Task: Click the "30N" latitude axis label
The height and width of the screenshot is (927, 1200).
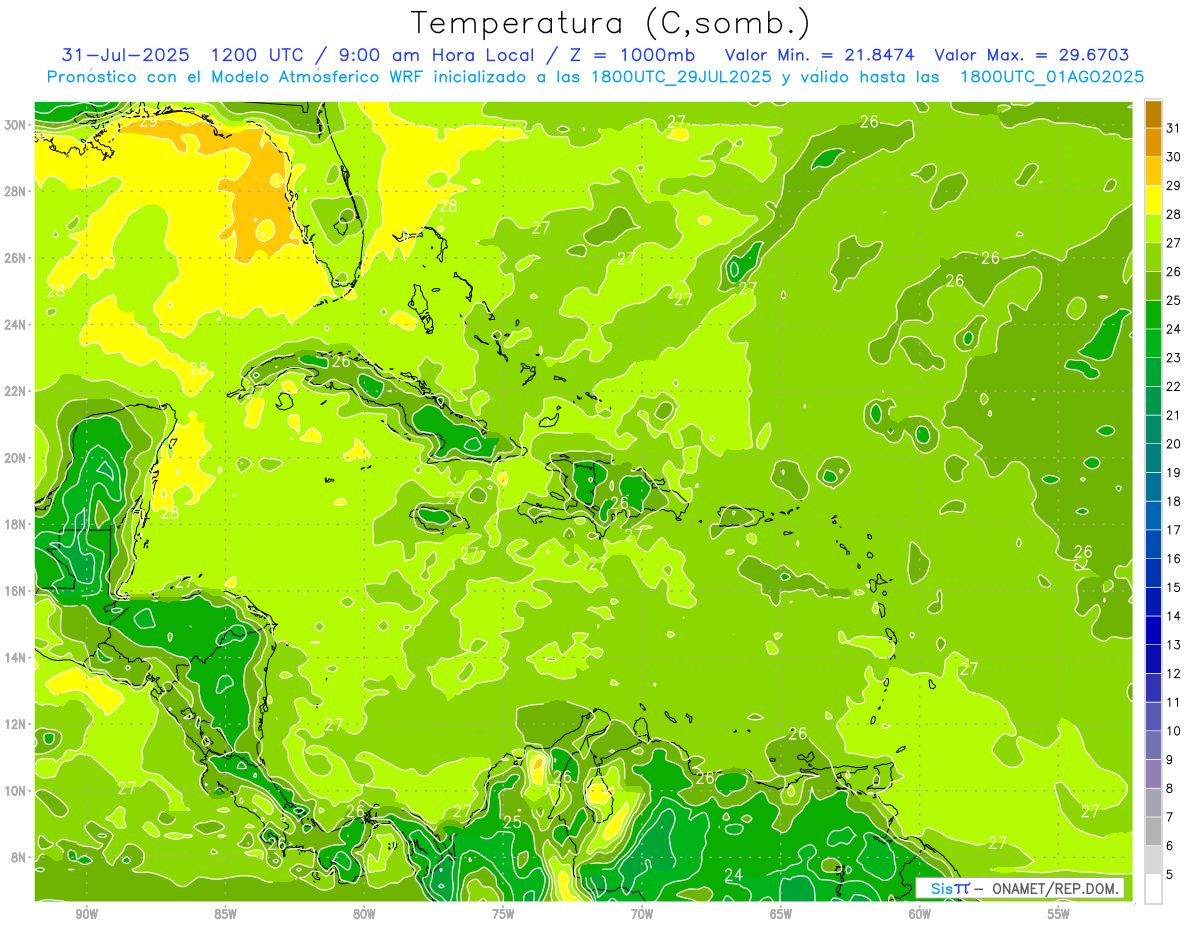Action: click(x=16, y=125)
